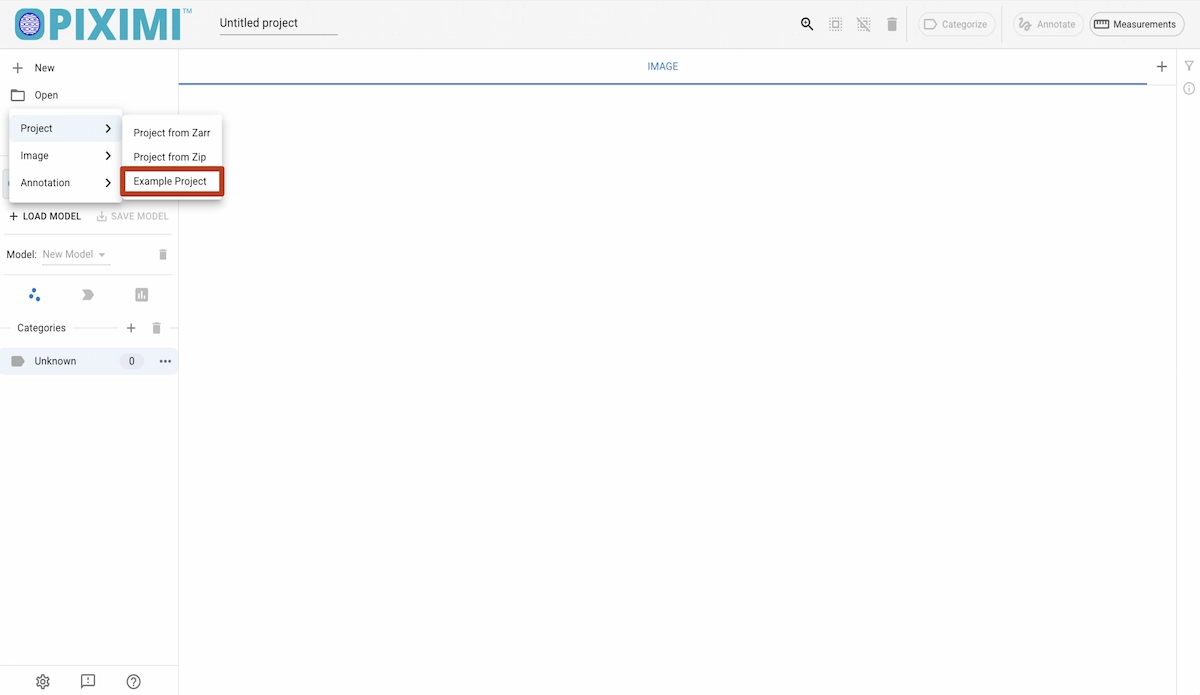This screenshot has height=695, width=1200.
Task: Choose Project from Zip
Action: (172, 157)
